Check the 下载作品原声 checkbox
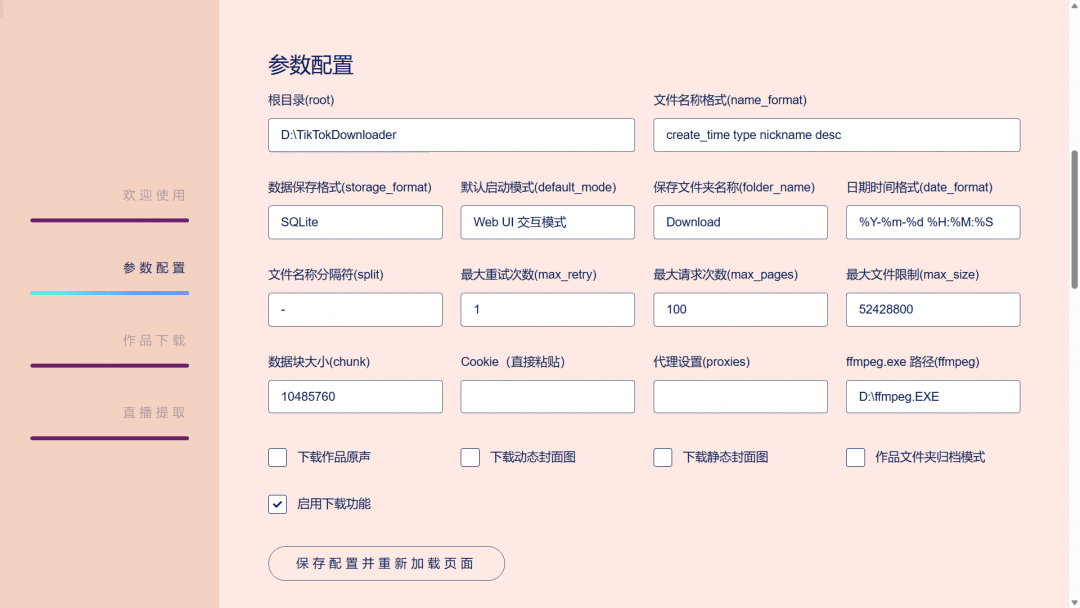 pyautogui.click(x=278, y=457)
